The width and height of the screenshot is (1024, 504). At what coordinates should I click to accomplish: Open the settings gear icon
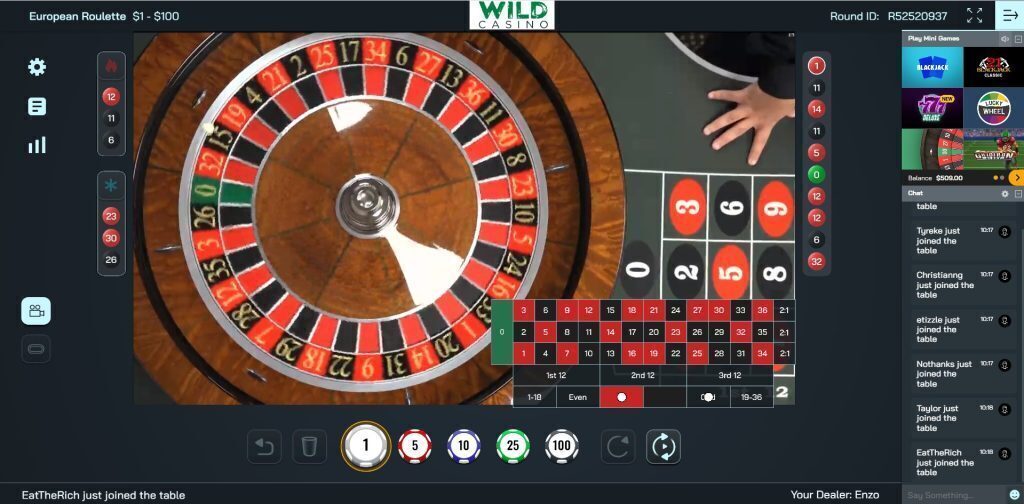pyautogui.click(x=37, y=67)
